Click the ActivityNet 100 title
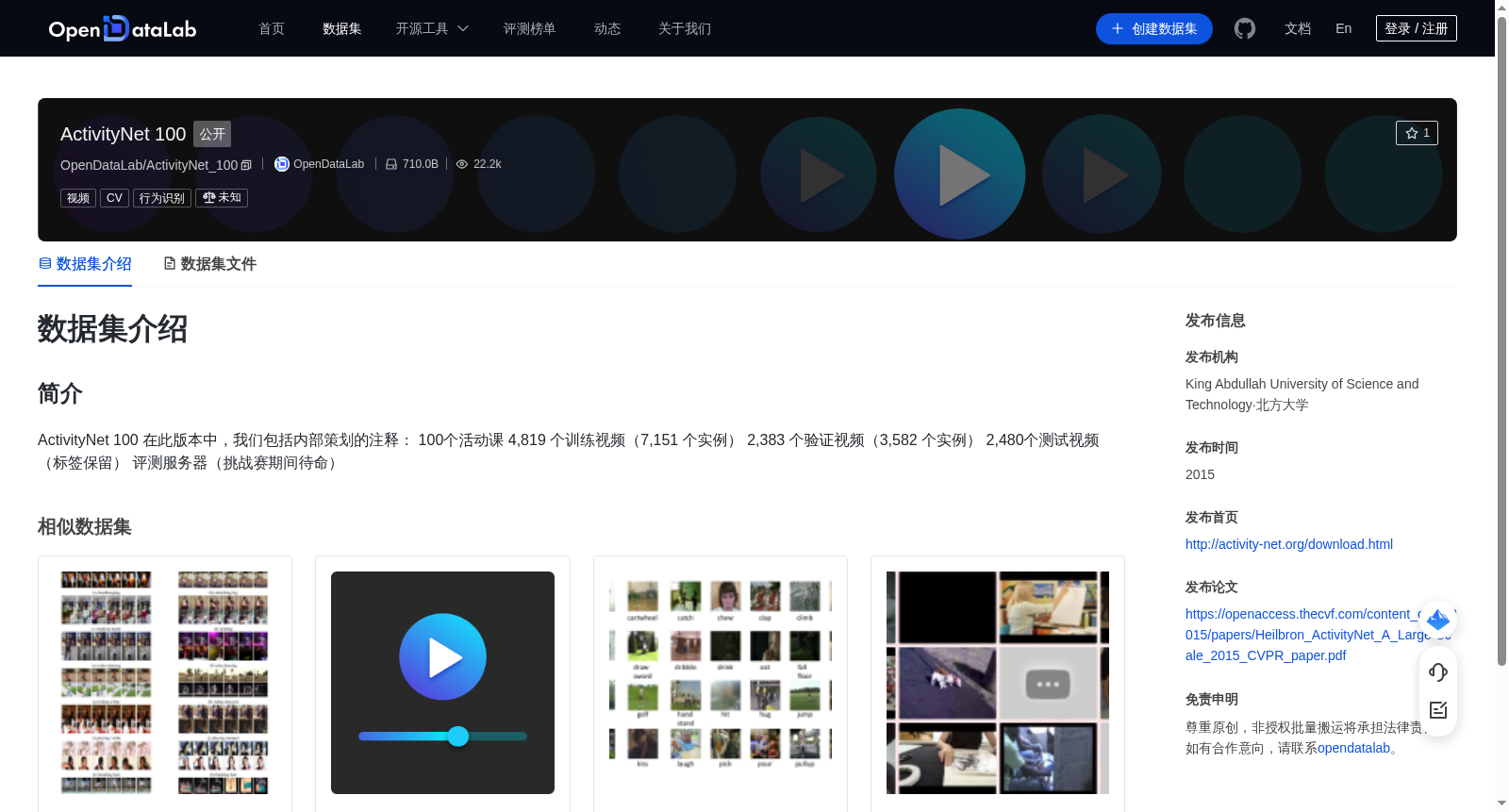This screenshot has height=812, width=1509. [123, 134]
